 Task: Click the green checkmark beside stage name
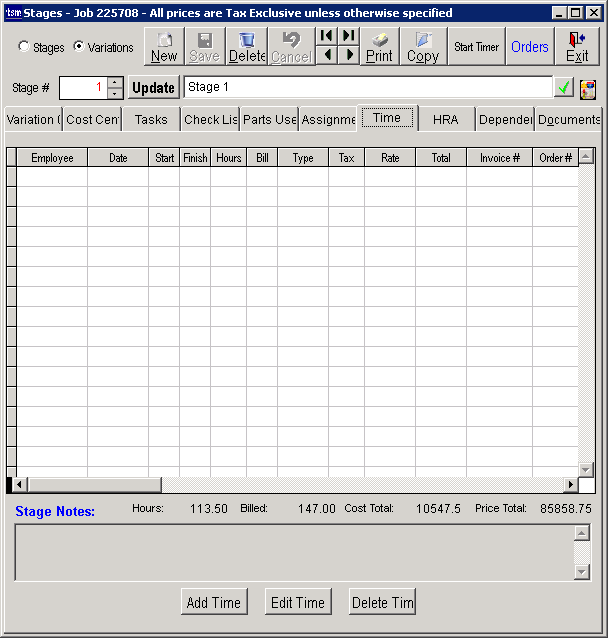564,88
